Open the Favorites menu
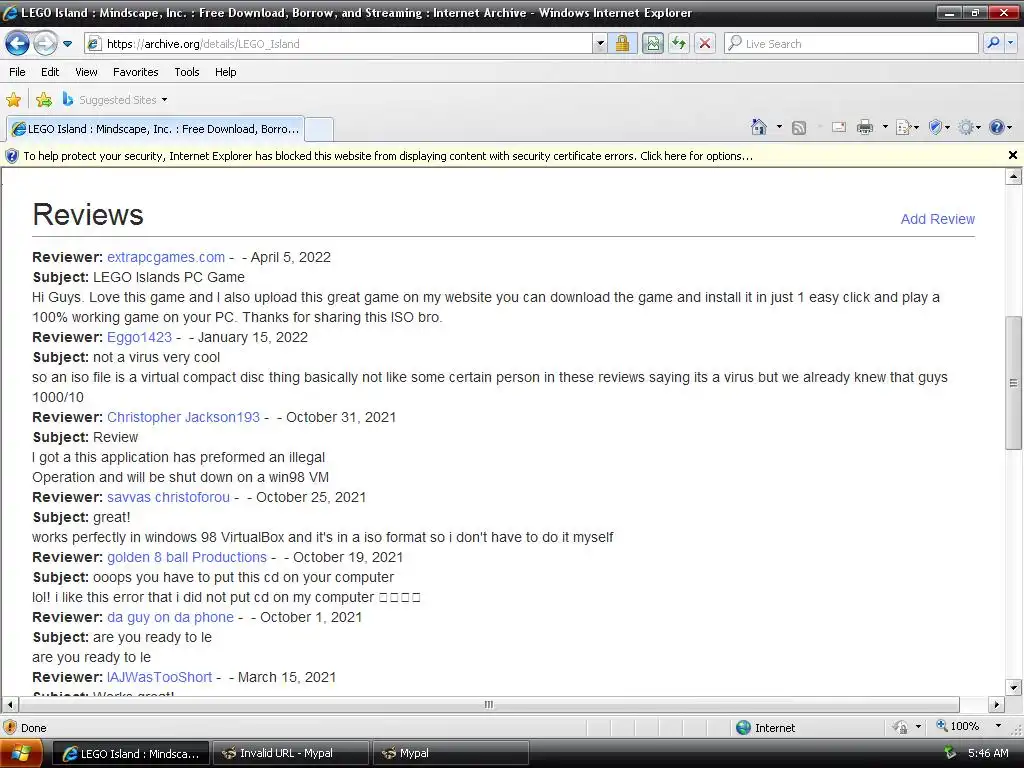1024x768 pixels. point(135,72)
